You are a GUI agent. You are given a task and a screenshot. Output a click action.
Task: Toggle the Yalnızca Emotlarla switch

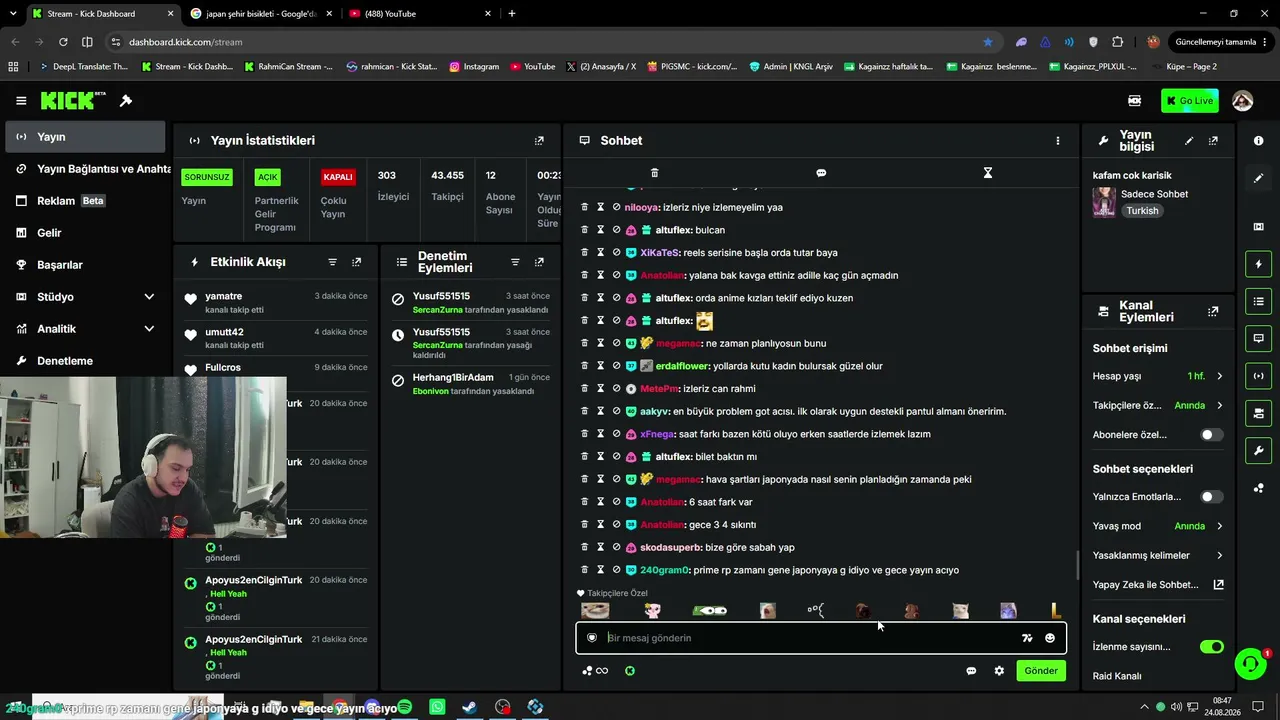(x=1211, y=497)
